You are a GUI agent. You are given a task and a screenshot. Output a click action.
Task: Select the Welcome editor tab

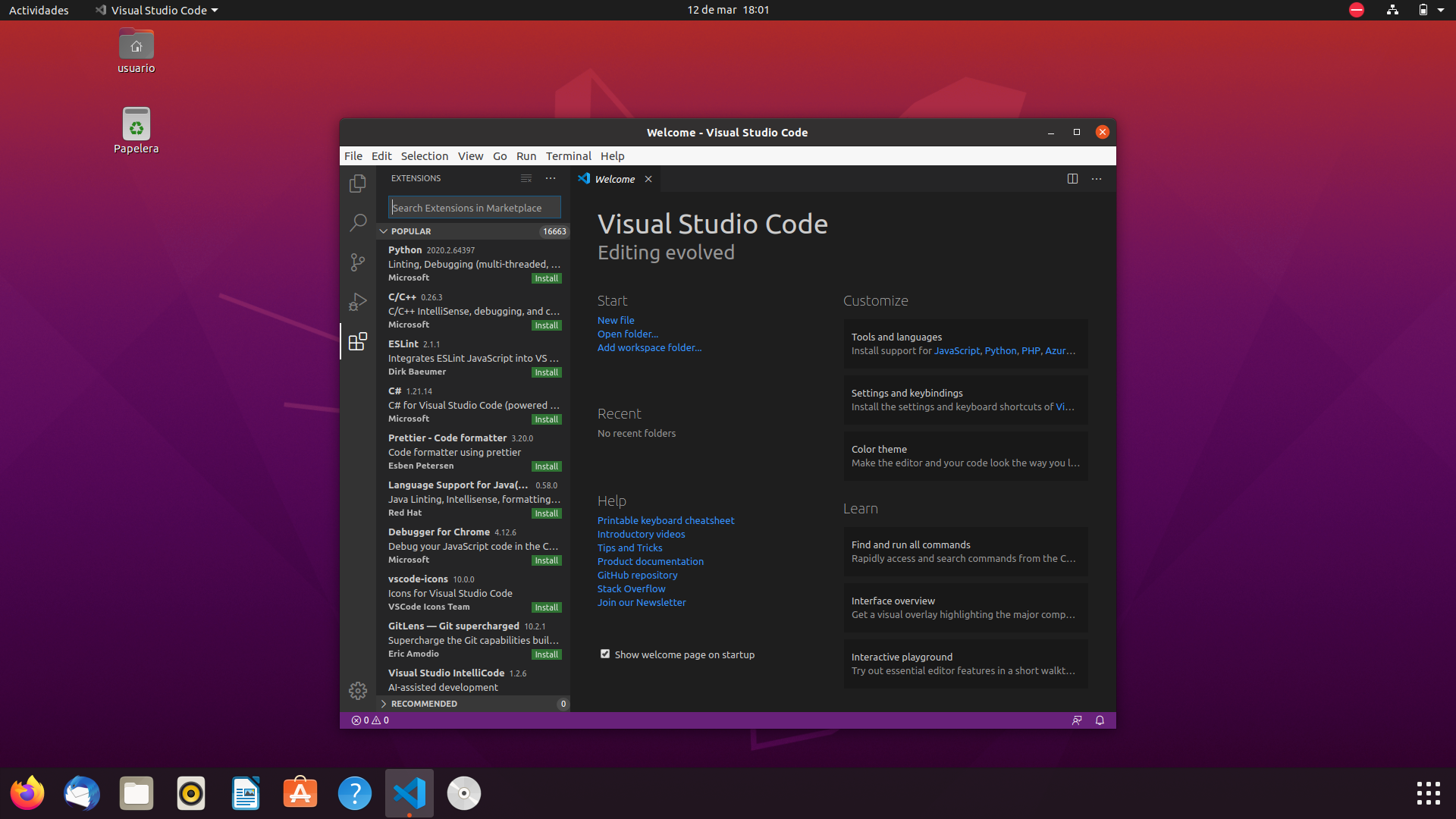(615, 179)
